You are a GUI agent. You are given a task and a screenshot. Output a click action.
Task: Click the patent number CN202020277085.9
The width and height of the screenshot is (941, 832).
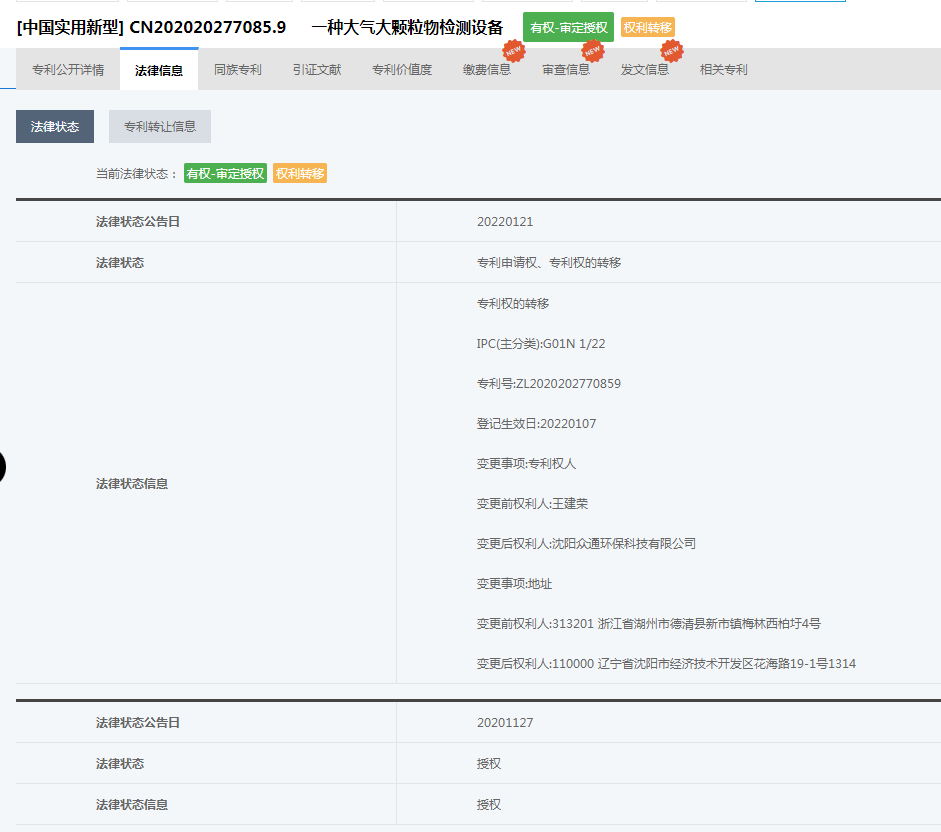207,27
